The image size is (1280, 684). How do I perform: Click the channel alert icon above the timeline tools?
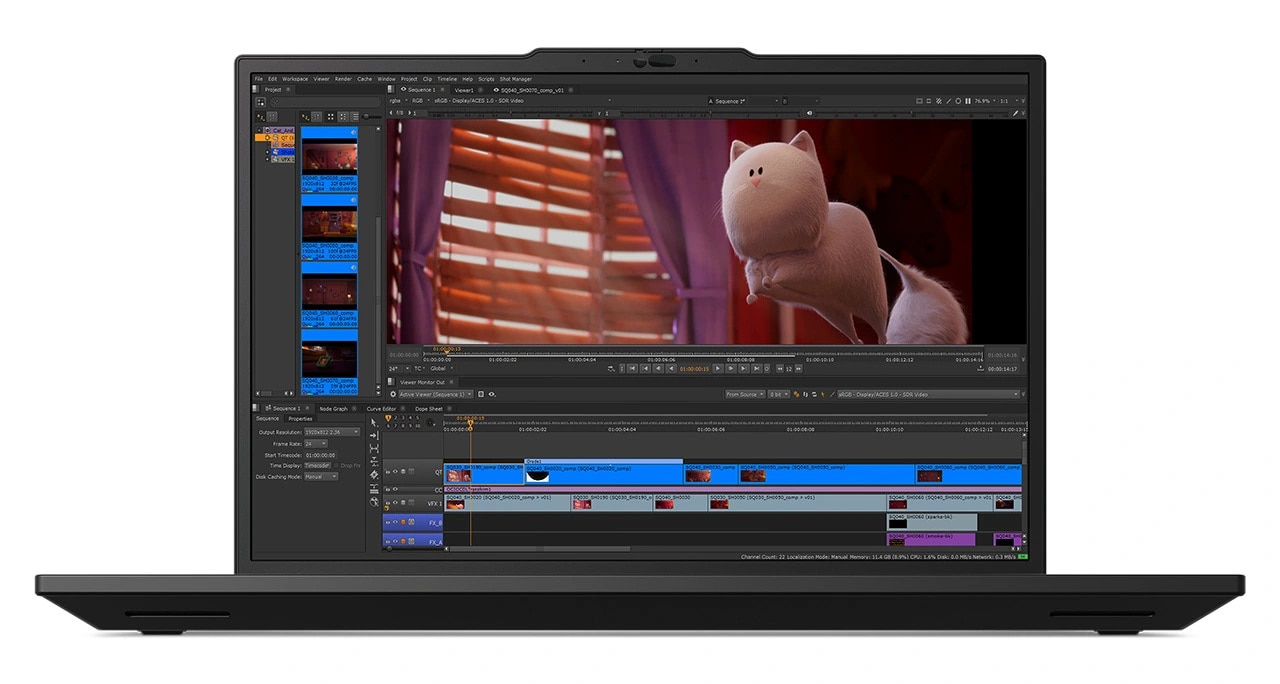tap(388, 419)
